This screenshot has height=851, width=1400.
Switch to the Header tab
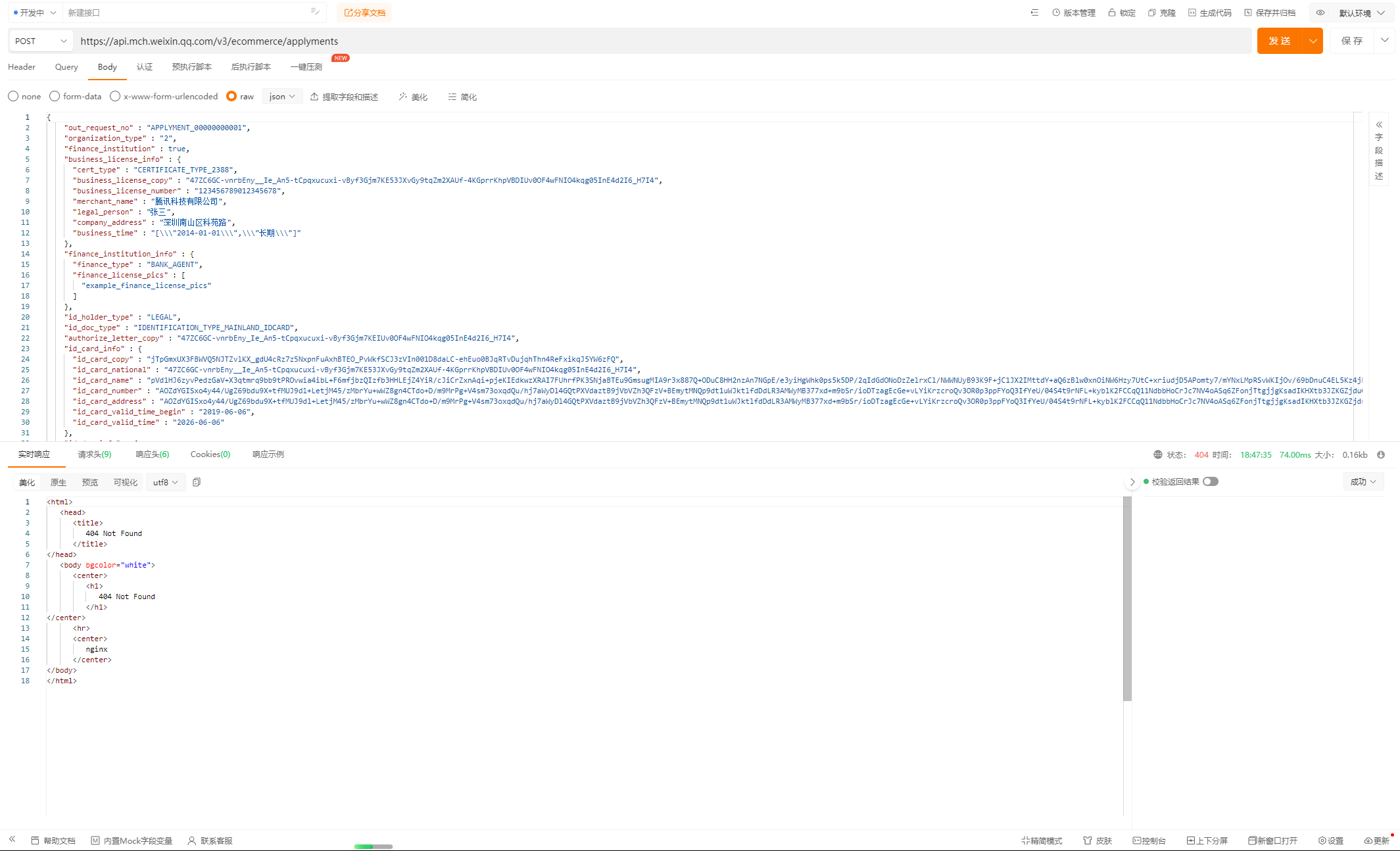pyautogui.click(x=22, y=66)
